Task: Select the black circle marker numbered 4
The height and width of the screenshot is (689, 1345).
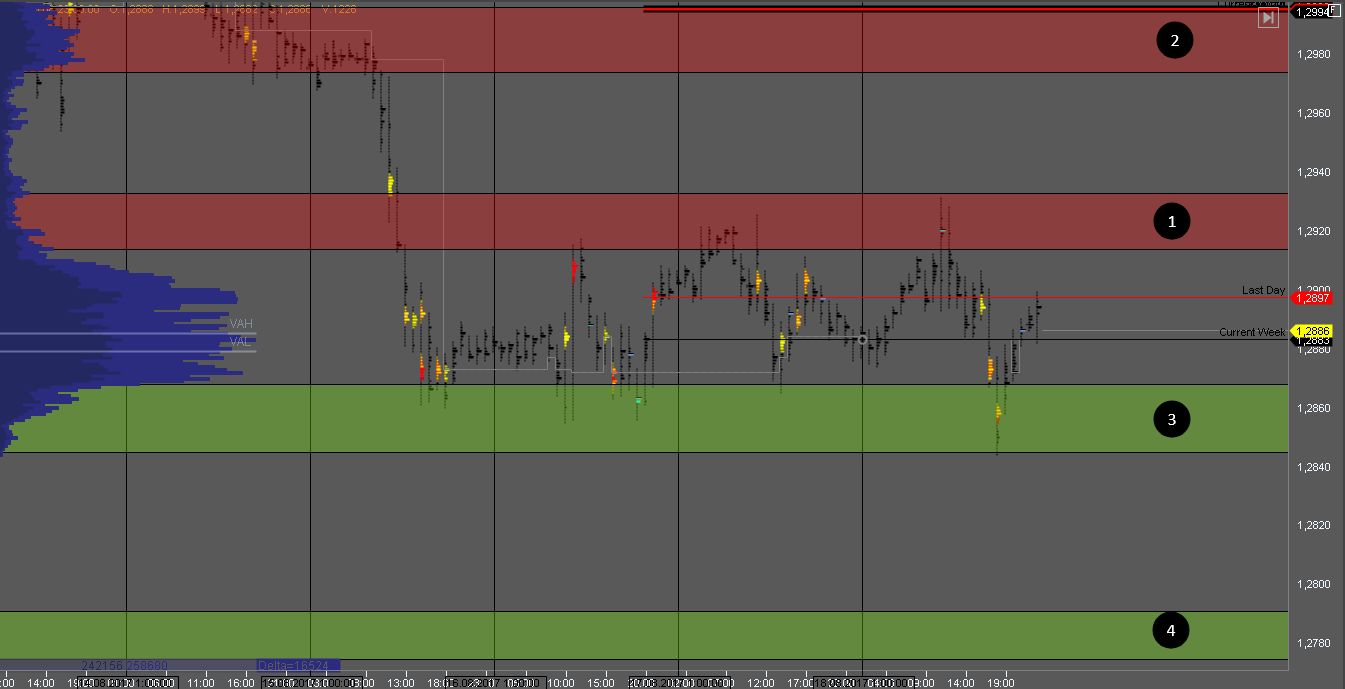Action: tap(1170, 629)
